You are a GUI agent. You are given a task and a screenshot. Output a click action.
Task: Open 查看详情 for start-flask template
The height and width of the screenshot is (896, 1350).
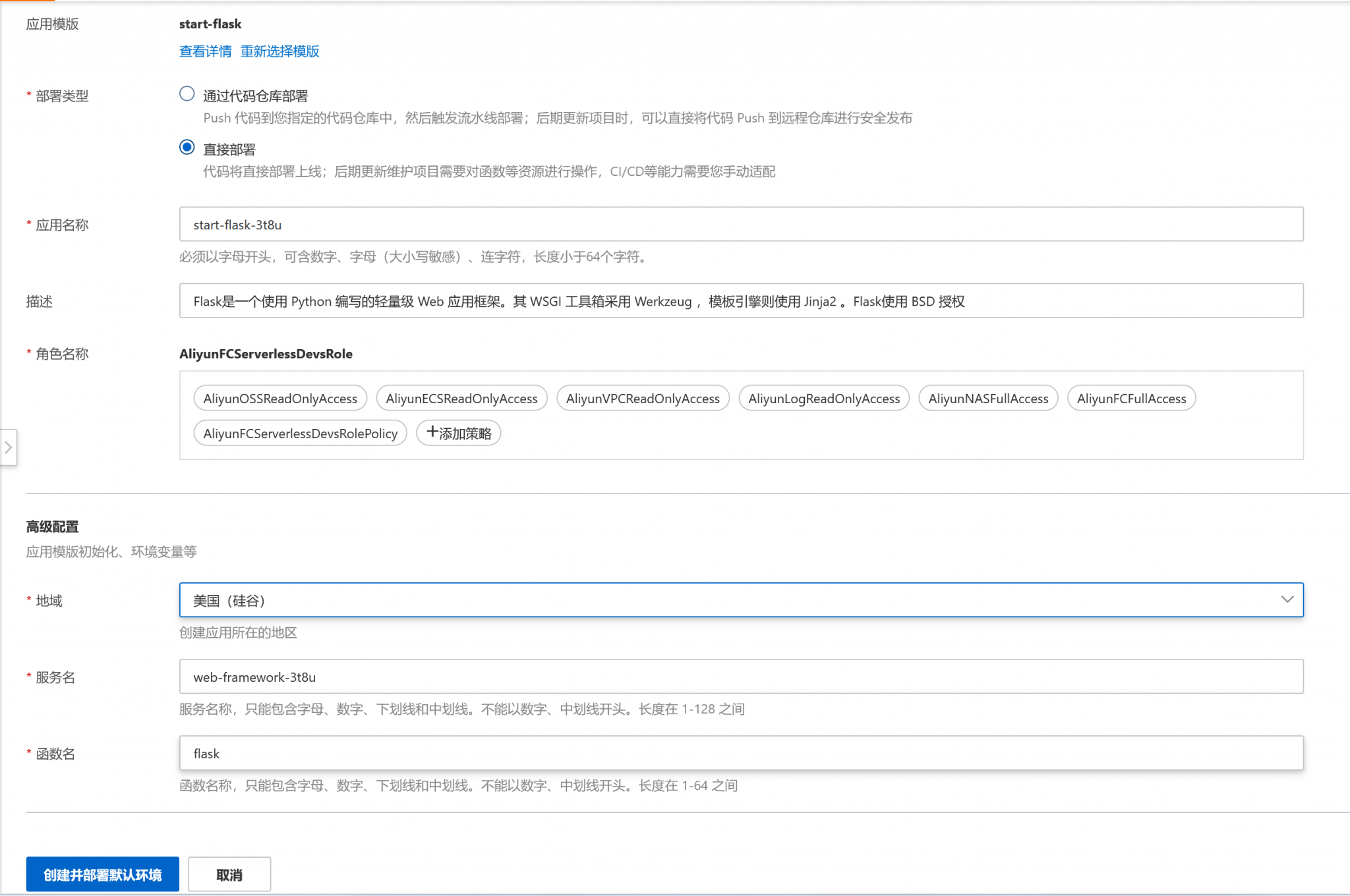point(204,51)
